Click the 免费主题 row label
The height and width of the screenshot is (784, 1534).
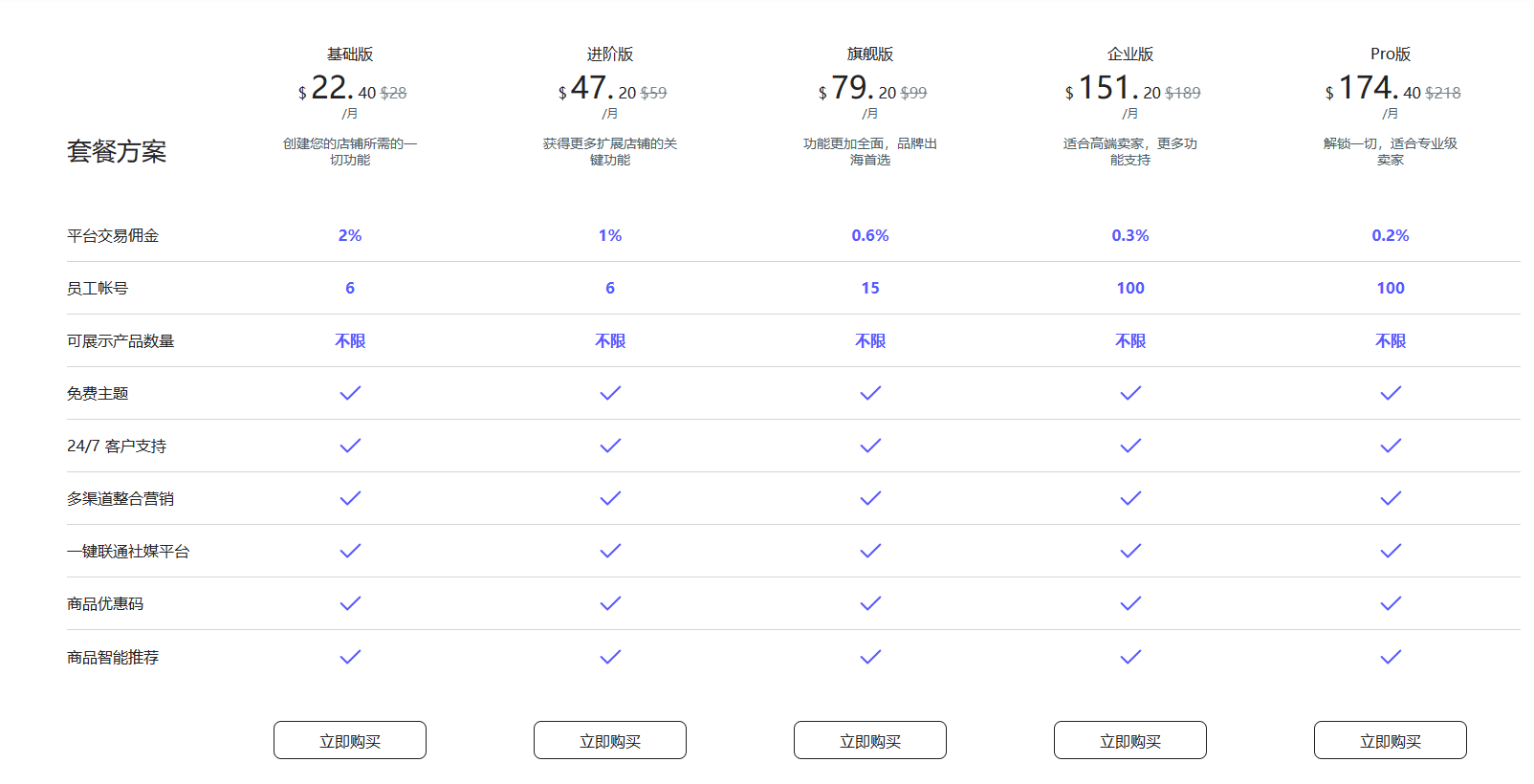point(98,393)
